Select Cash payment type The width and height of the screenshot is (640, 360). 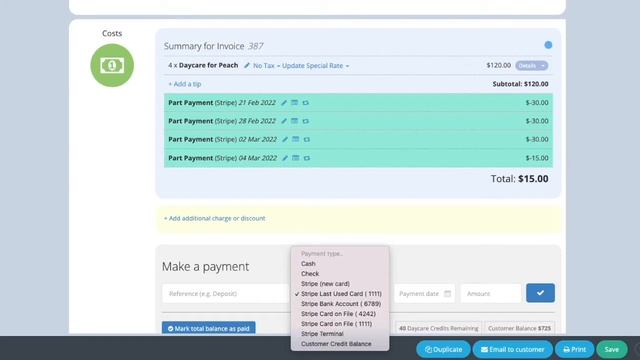pos(308,264)
